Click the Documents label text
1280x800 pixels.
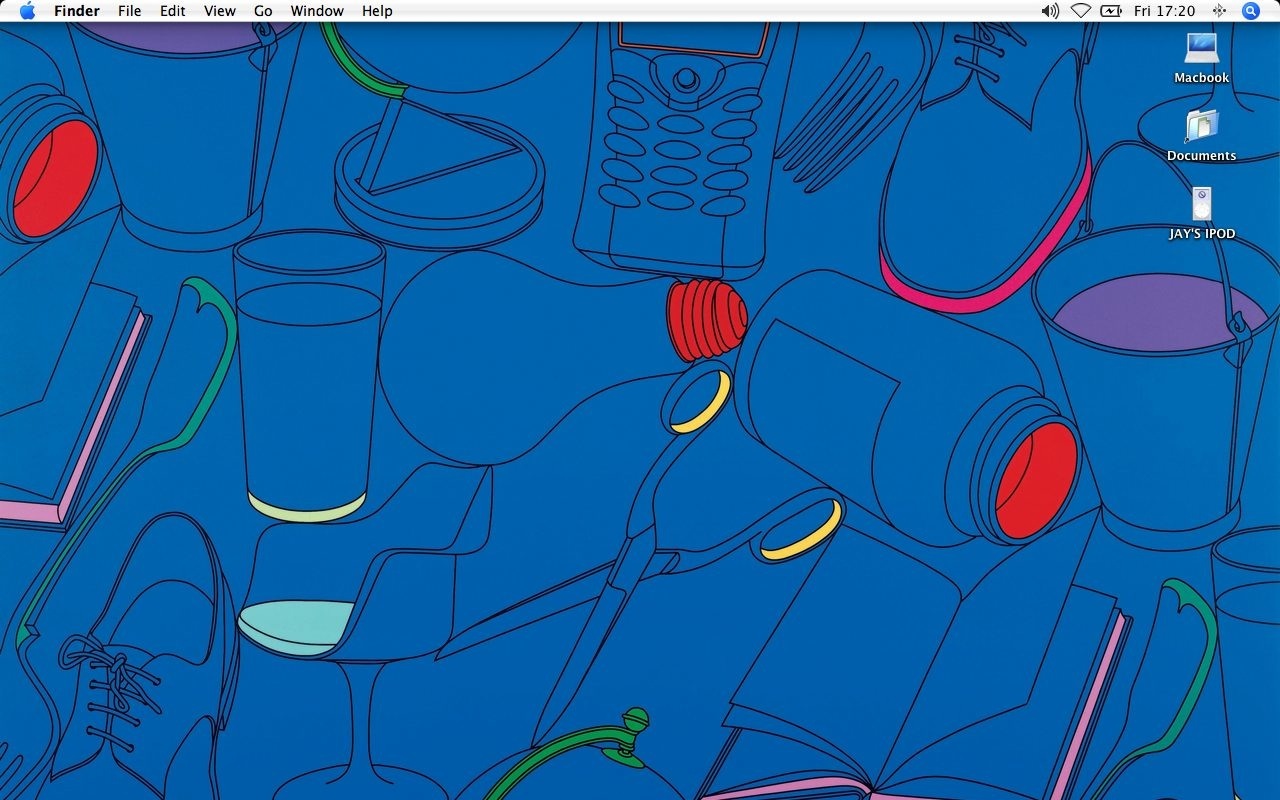pos(1202,155)
